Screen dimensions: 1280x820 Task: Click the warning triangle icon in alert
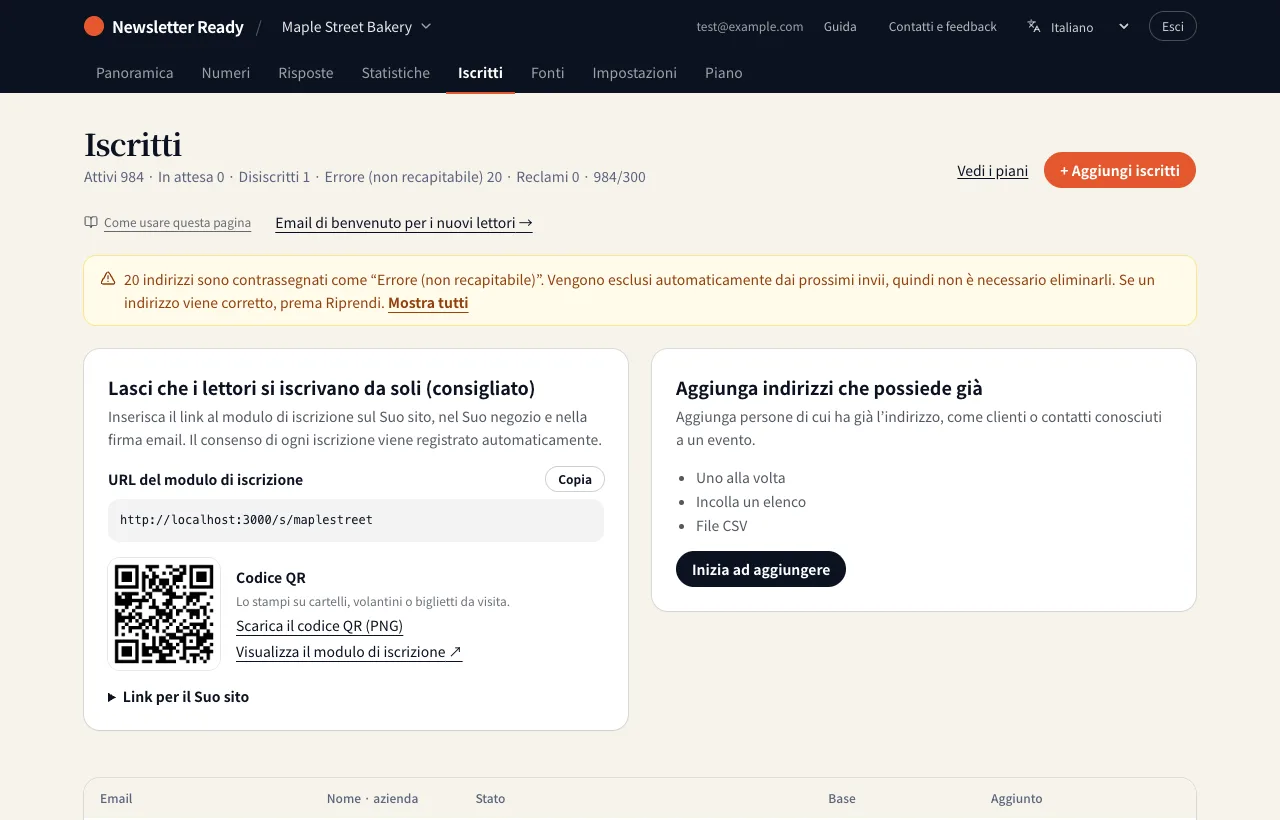(108, 279)
